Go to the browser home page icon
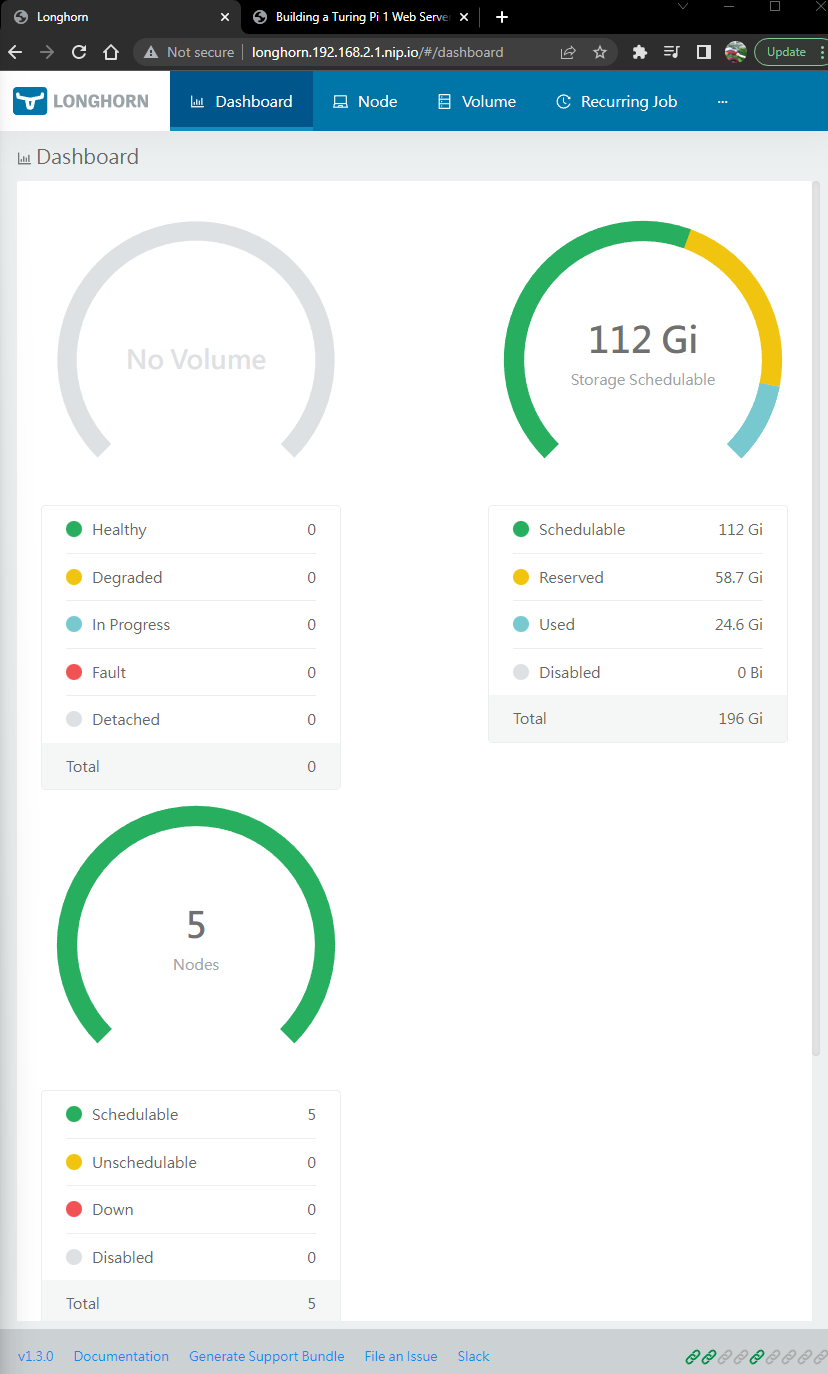 (x=111, y=52)
